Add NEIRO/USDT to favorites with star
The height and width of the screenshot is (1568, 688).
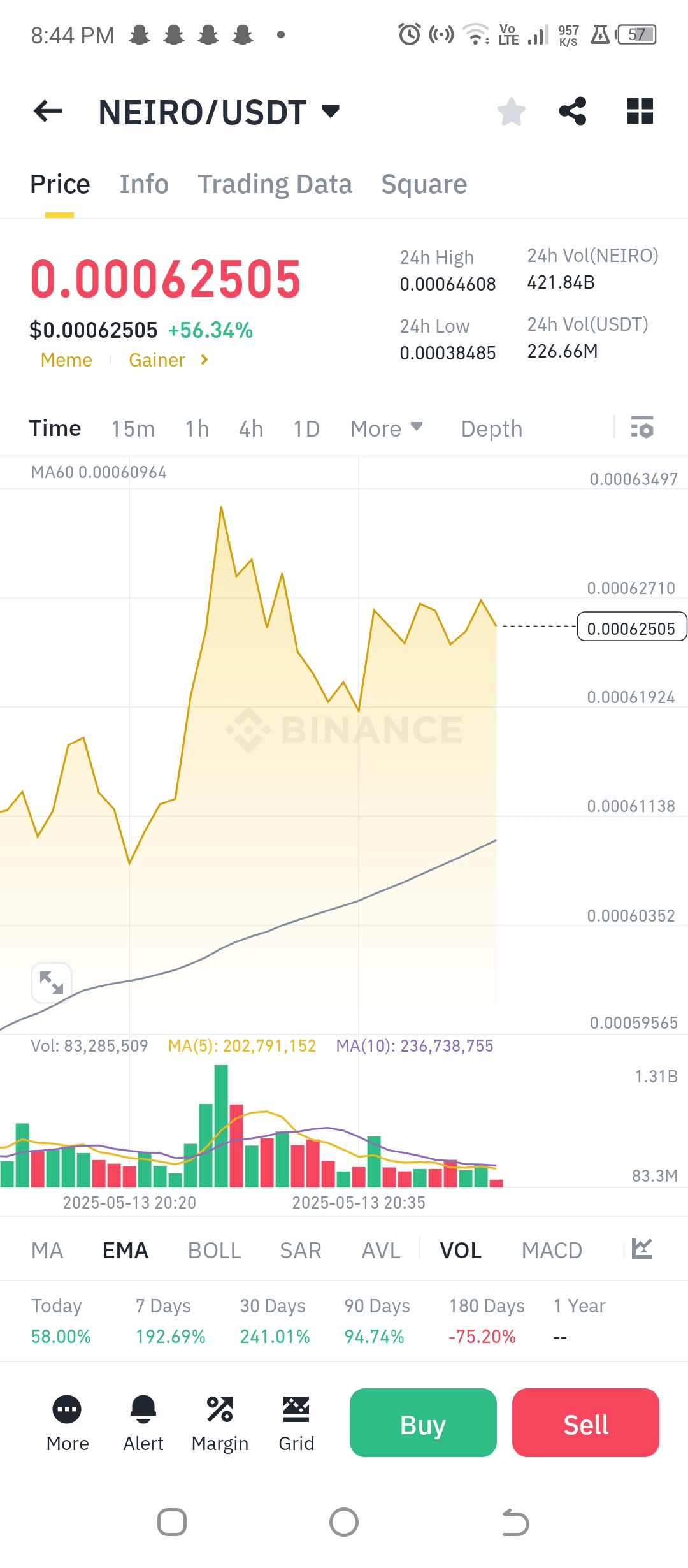pos(511,112)
